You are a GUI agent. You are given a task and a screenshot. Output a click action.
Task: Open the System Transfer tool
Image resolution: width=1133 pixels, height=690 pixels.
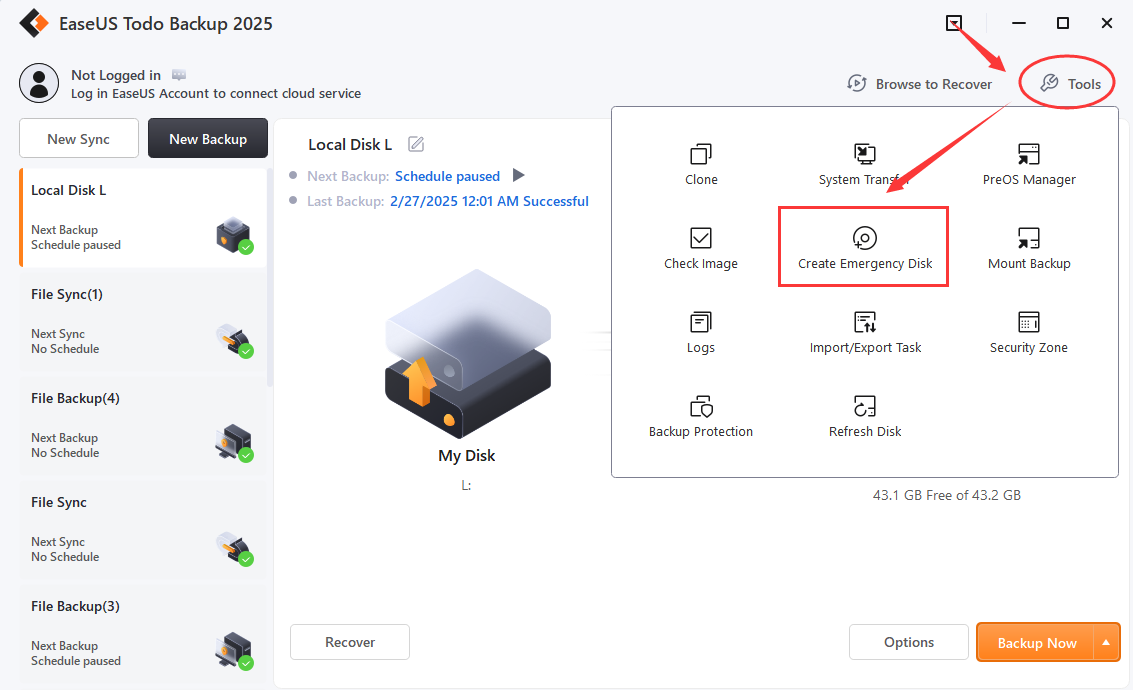(x=864, y=164)
